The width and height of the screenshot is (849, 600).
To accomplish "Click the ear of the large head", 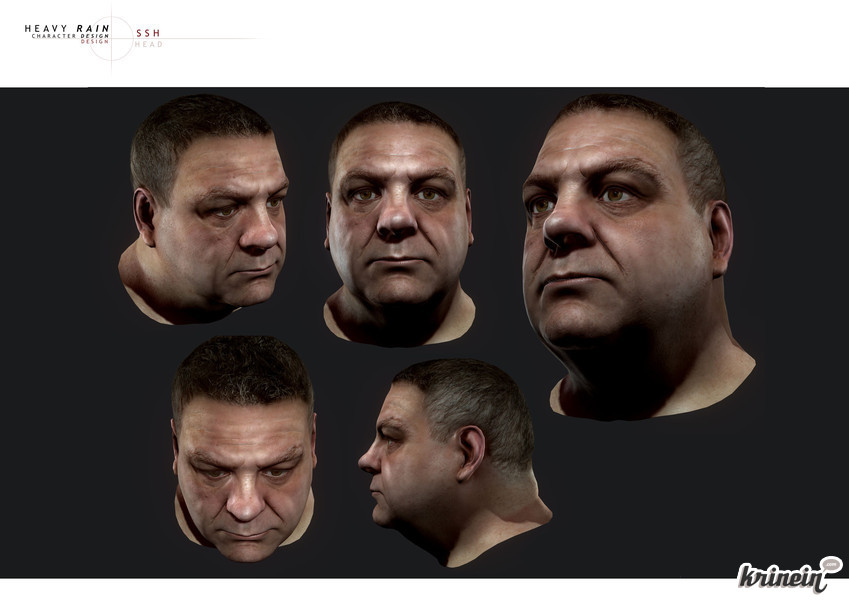I will (x=720, y=238).
